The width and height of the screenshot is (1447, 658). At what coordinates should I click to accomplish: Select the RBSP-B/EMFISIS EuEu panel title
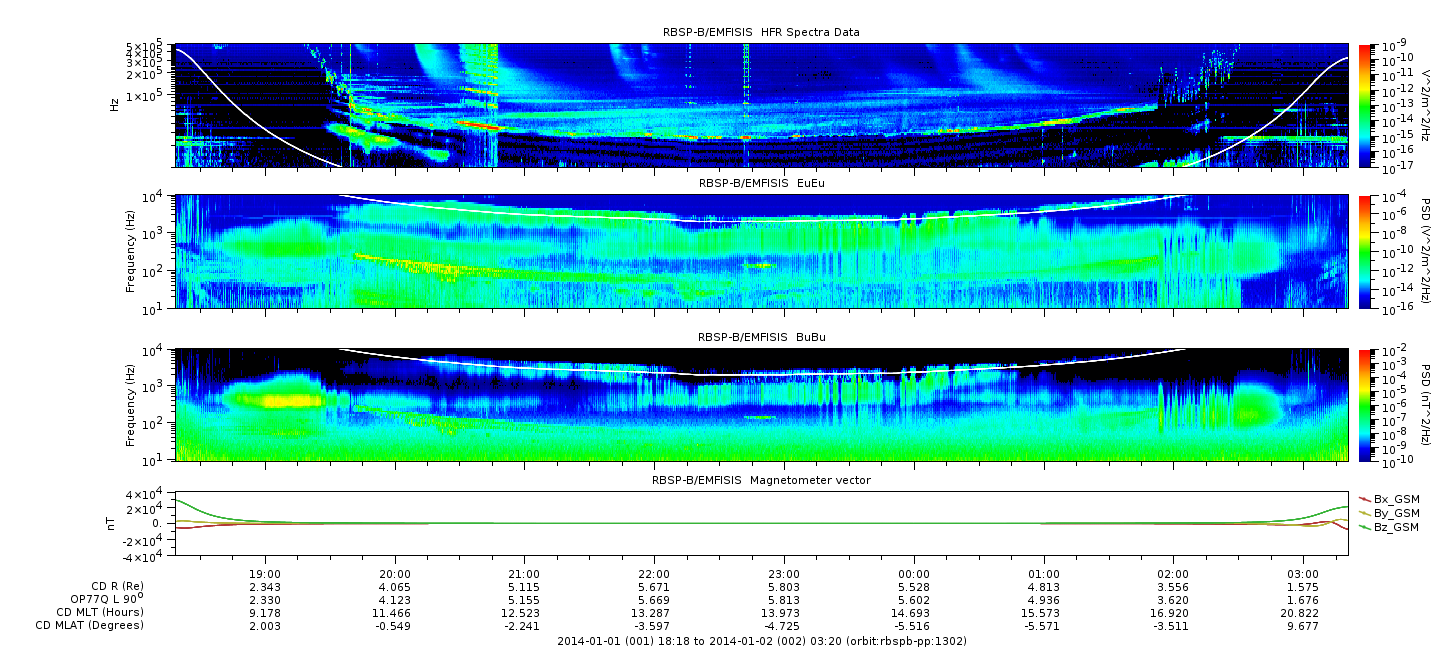tap(761, 184)
